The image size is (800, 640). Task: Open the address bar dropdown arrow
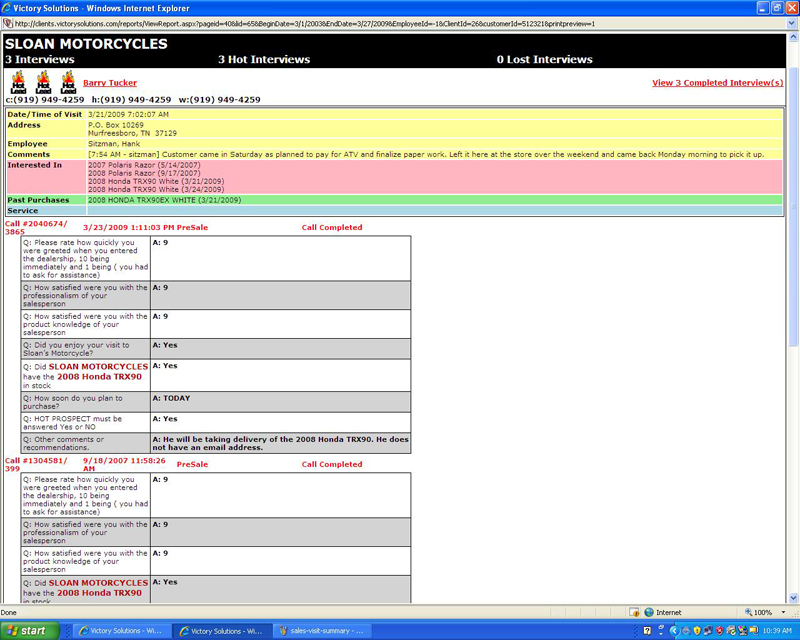click(792, 23)
